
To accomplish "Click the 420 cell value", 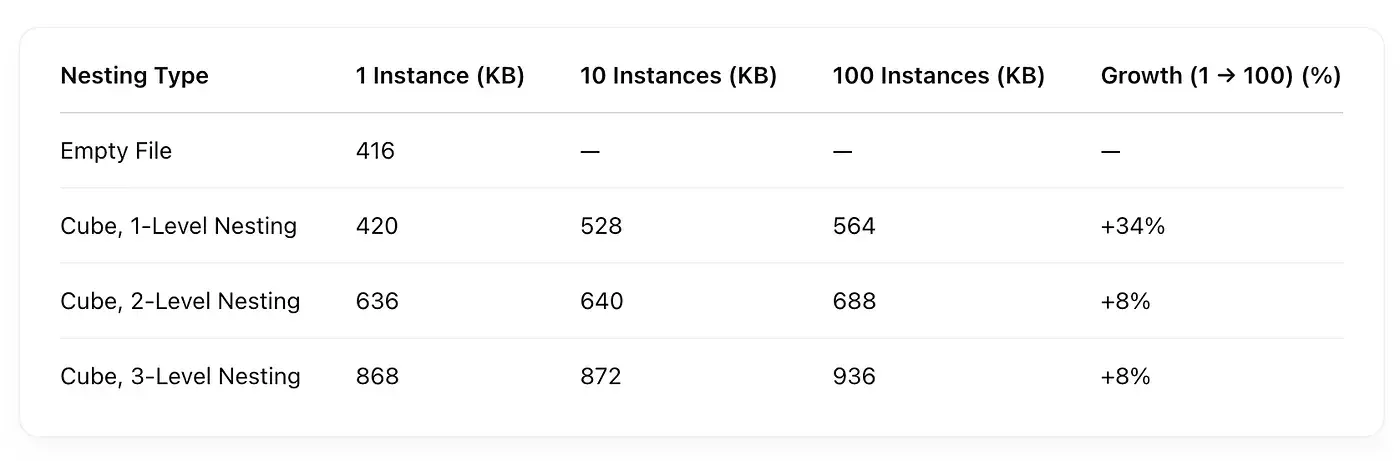I will (x=377, y=226).
